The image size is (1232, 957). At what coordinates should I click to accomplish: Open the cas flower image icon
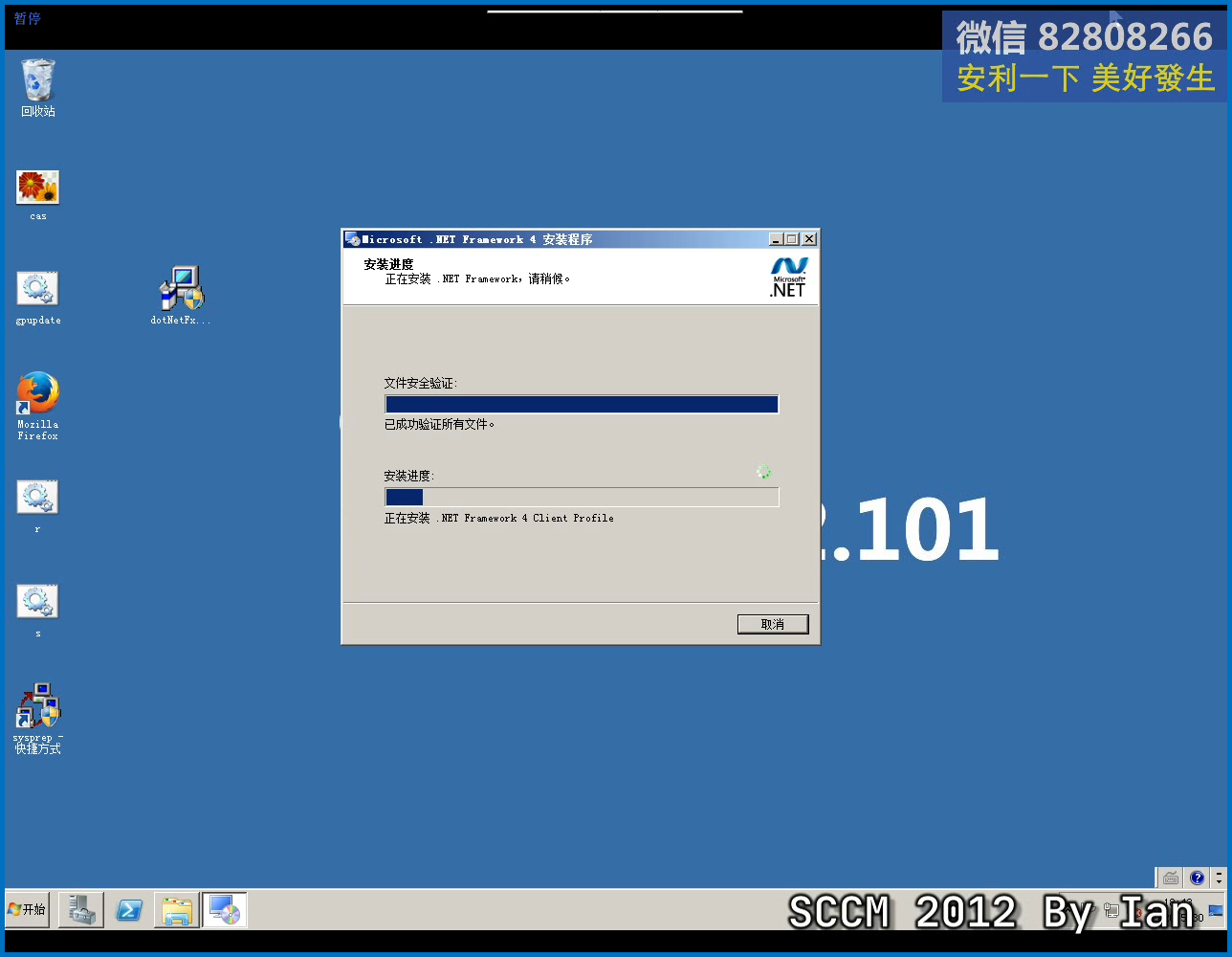tap(37, 194)
